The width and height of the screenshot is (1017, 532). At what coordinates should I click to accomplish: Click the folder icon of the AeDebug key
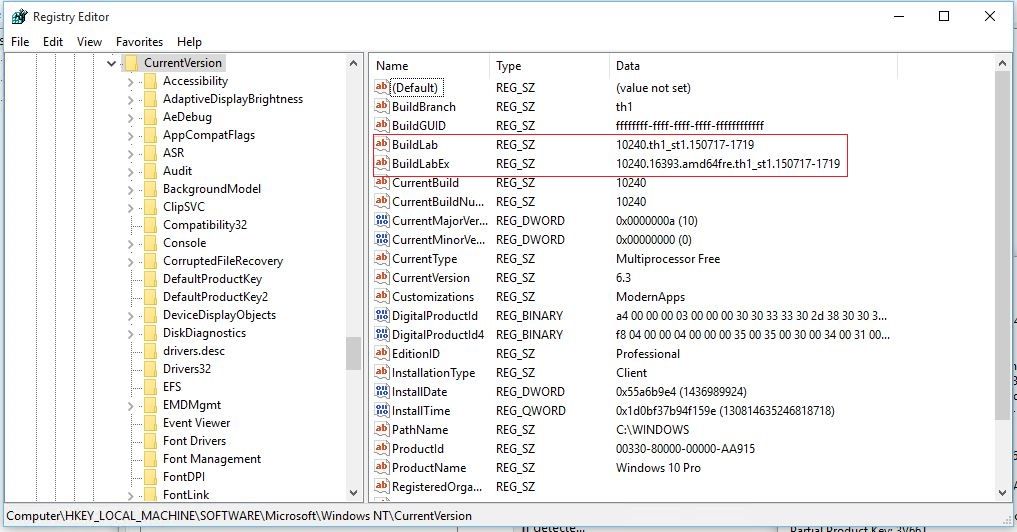click(x=150, y=117)
